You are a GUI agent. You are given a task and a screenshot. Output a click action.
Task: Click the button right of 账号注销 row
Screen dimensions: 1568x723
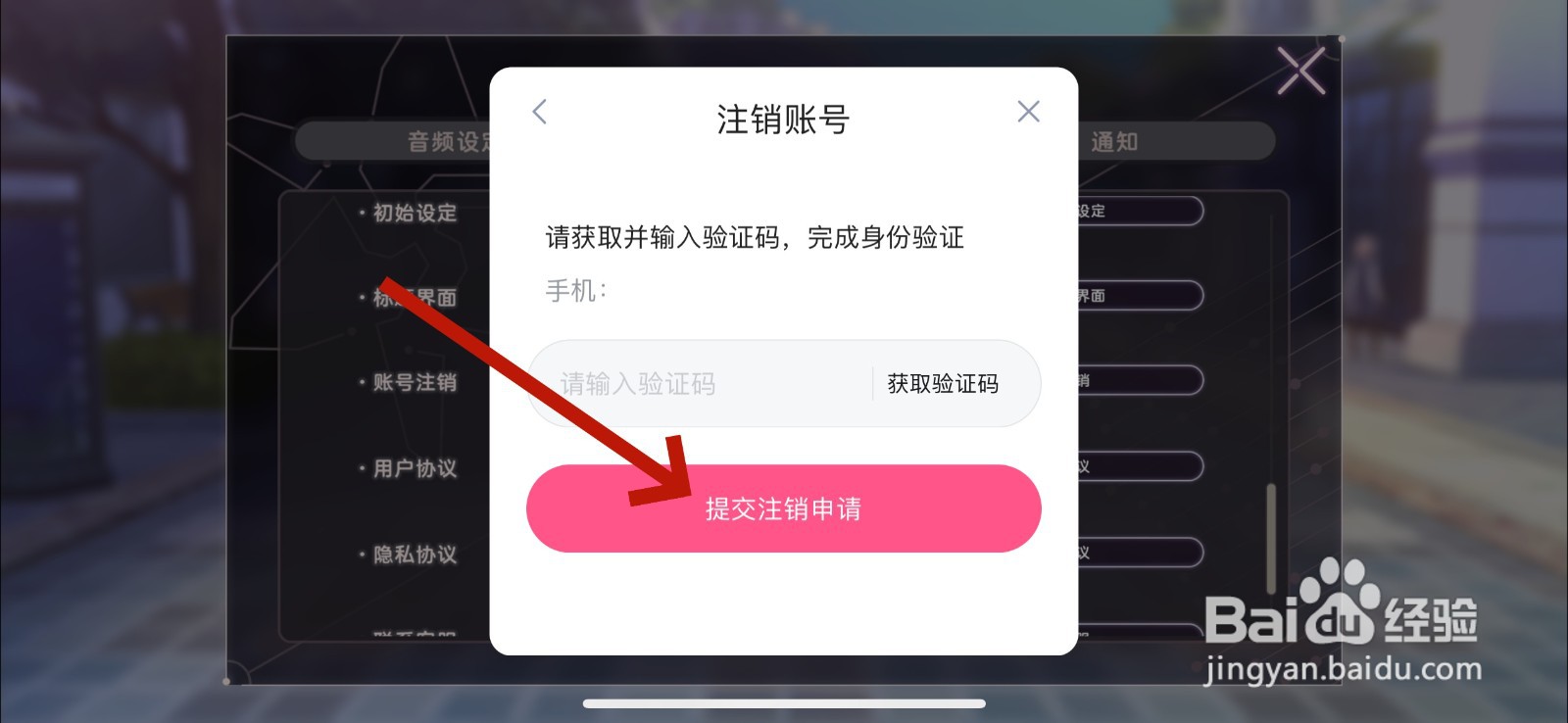1141,380
